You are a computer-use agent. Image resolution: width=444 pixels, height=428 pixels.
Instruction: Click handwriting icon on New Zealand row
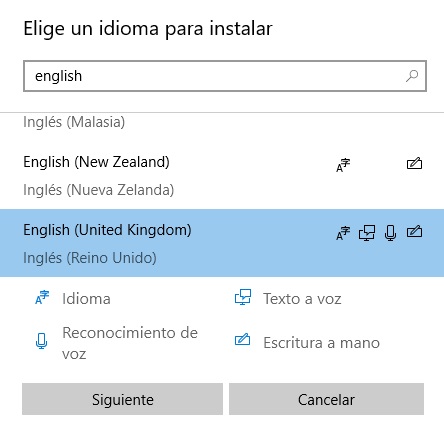click(414, 163)
